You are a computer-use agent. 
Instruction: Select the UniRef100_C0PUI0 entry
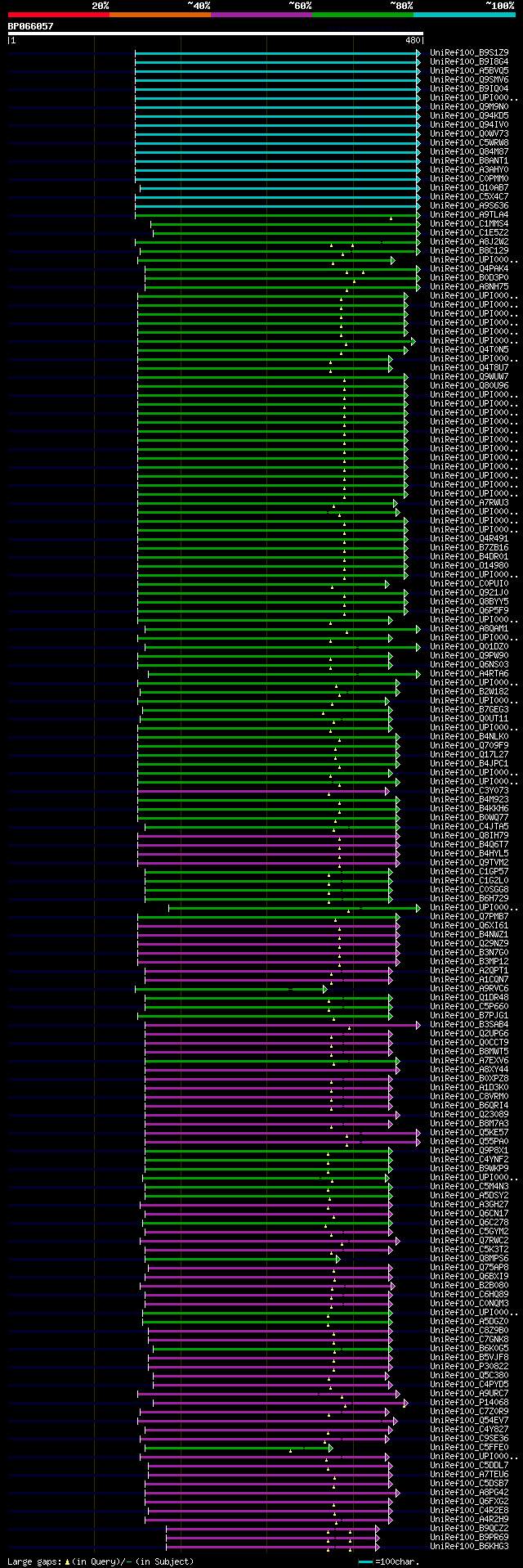point(469,583)
